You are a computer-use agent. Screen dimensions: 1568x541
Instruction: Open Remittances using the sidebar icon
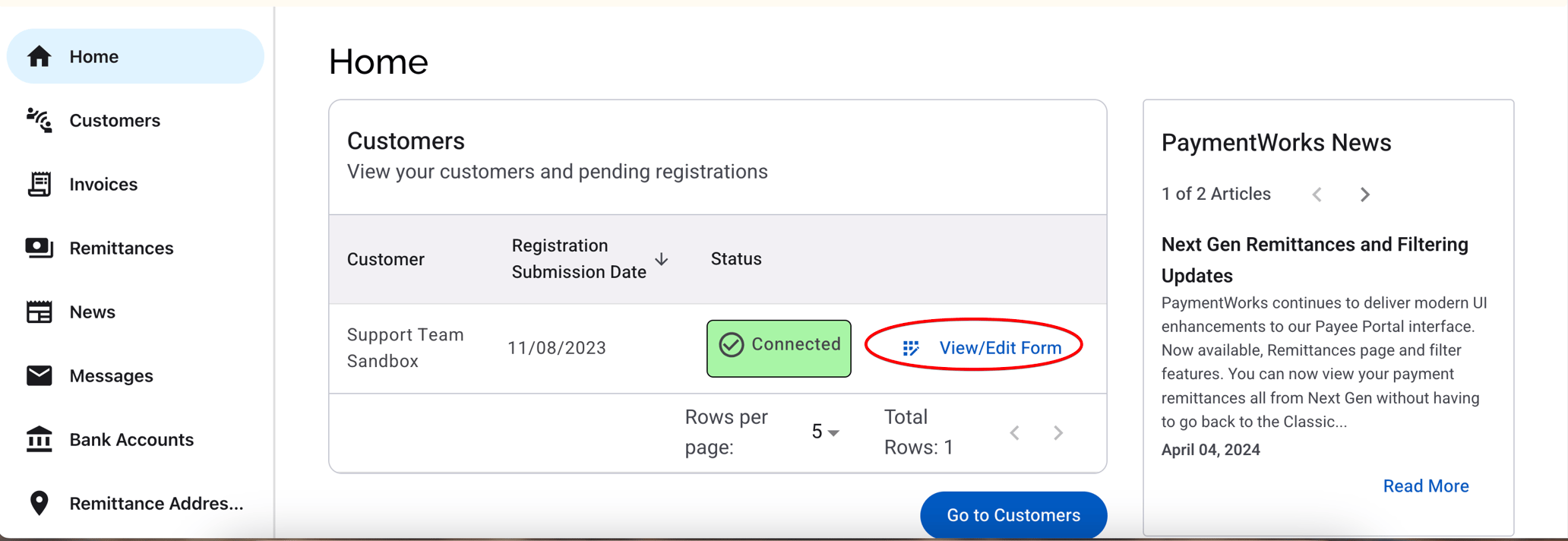38,248
